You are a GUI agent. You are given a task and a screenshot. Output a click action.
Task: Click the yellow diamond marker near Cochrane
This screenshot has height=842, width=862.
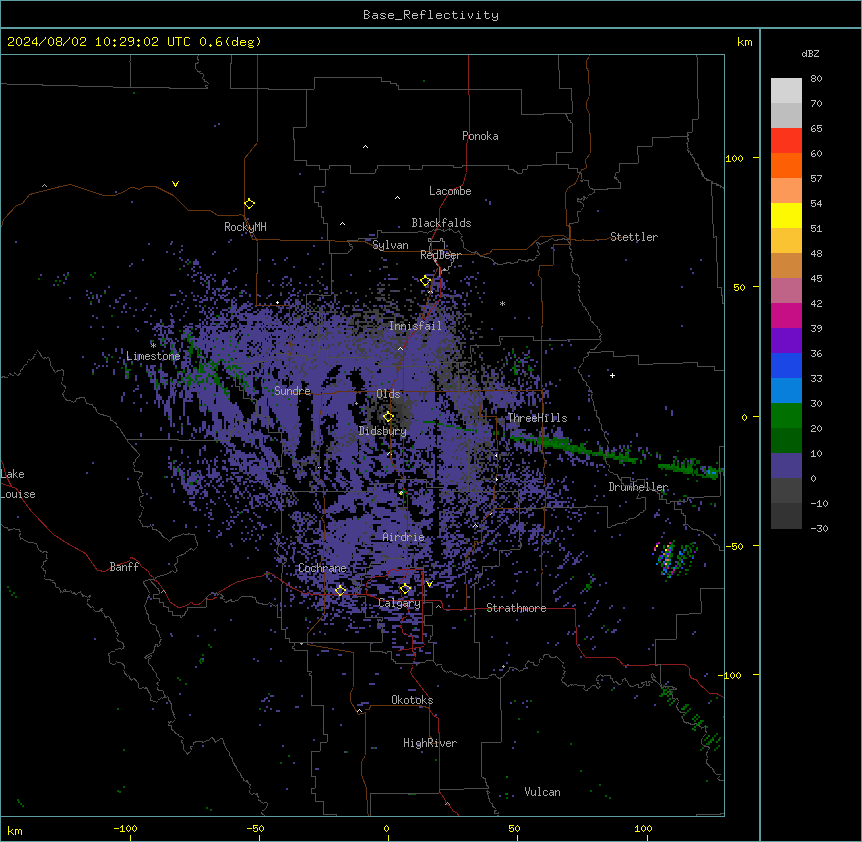click(x=340, y=590)
